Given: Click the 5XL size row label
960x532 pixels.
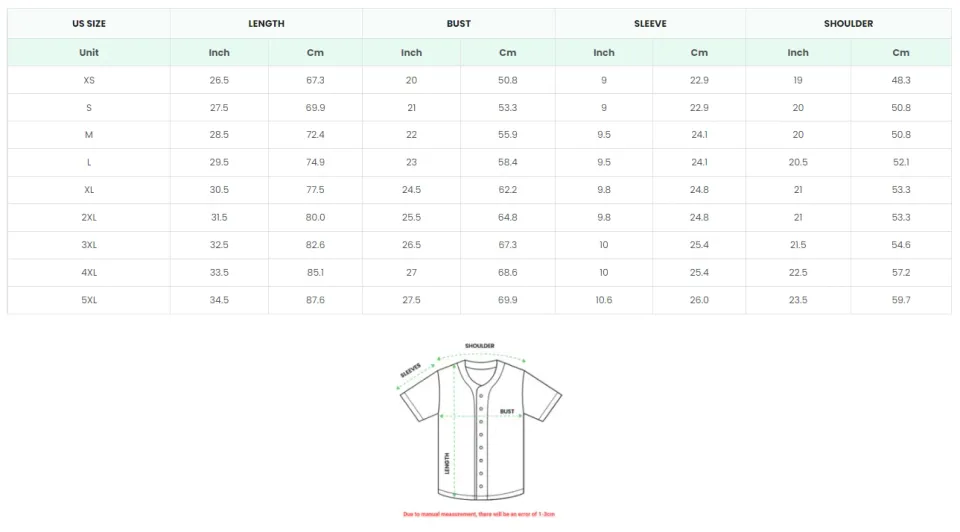Looking at the screenshot, I should coord(89,300).
